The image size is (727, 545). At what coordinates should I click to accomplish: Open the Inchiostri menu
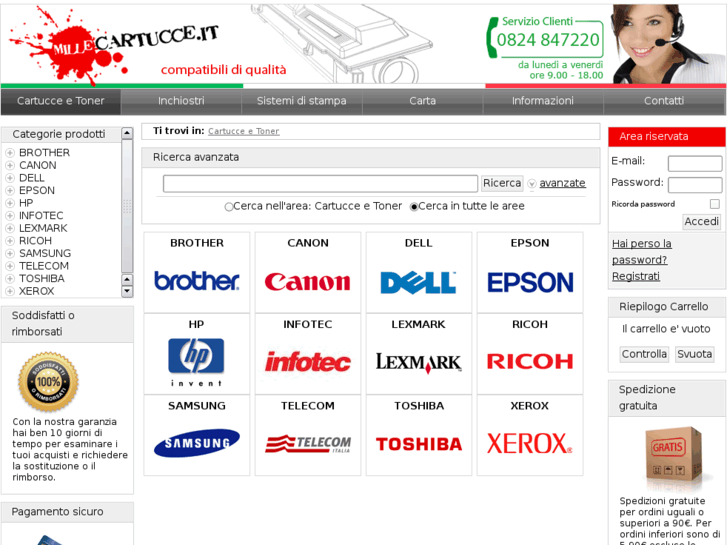click(x=181, y=101)
